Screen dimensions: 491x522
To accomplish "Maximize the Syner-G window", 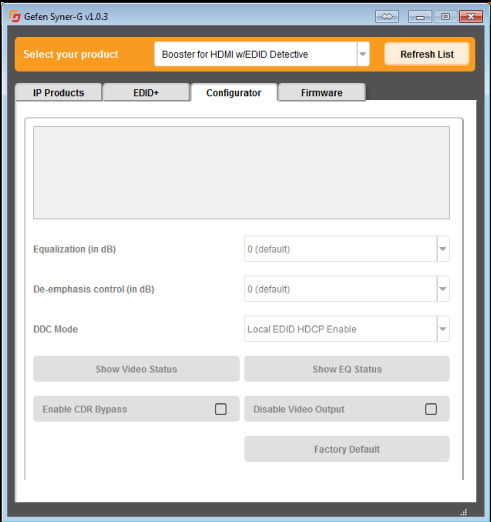I will 445,16.
